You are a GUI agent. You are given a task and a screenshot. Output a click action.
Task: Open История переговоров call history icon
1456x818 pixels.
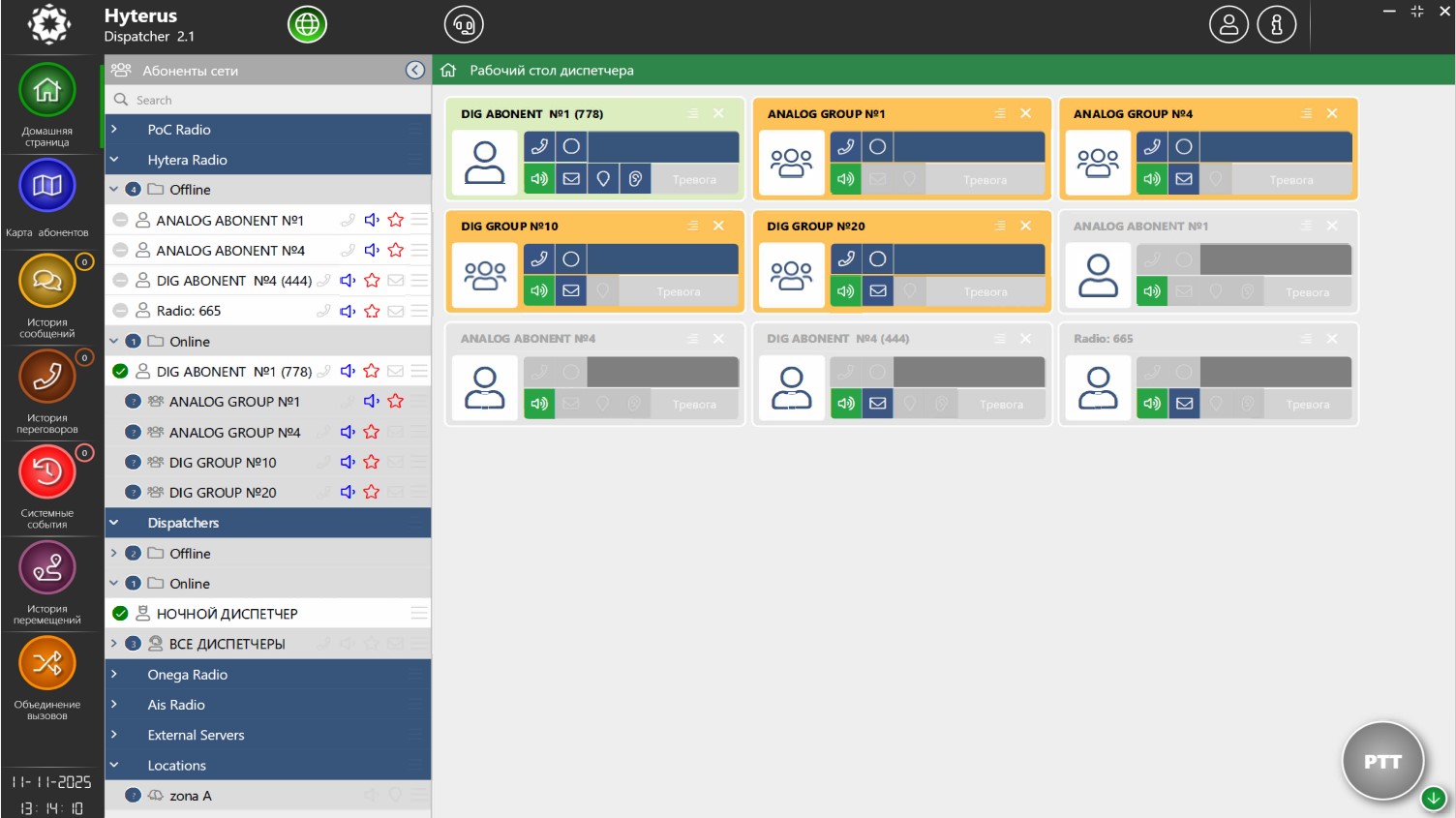click(x=46, y=376)
